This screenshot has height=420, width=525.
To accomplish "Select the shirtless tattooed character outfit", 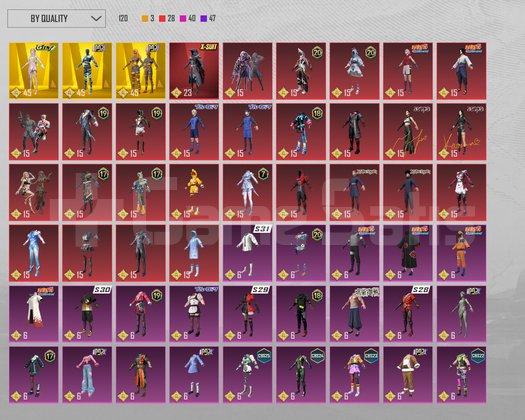I will (x=355, y=314).
